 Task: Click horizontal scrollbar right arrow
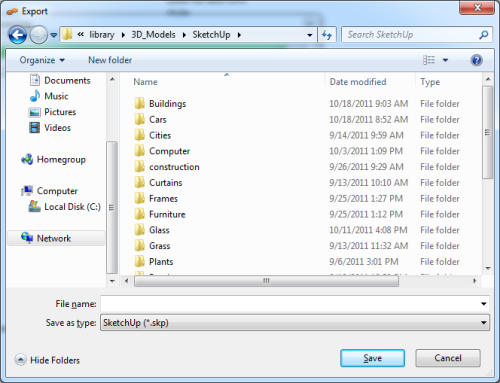point(474,281)
